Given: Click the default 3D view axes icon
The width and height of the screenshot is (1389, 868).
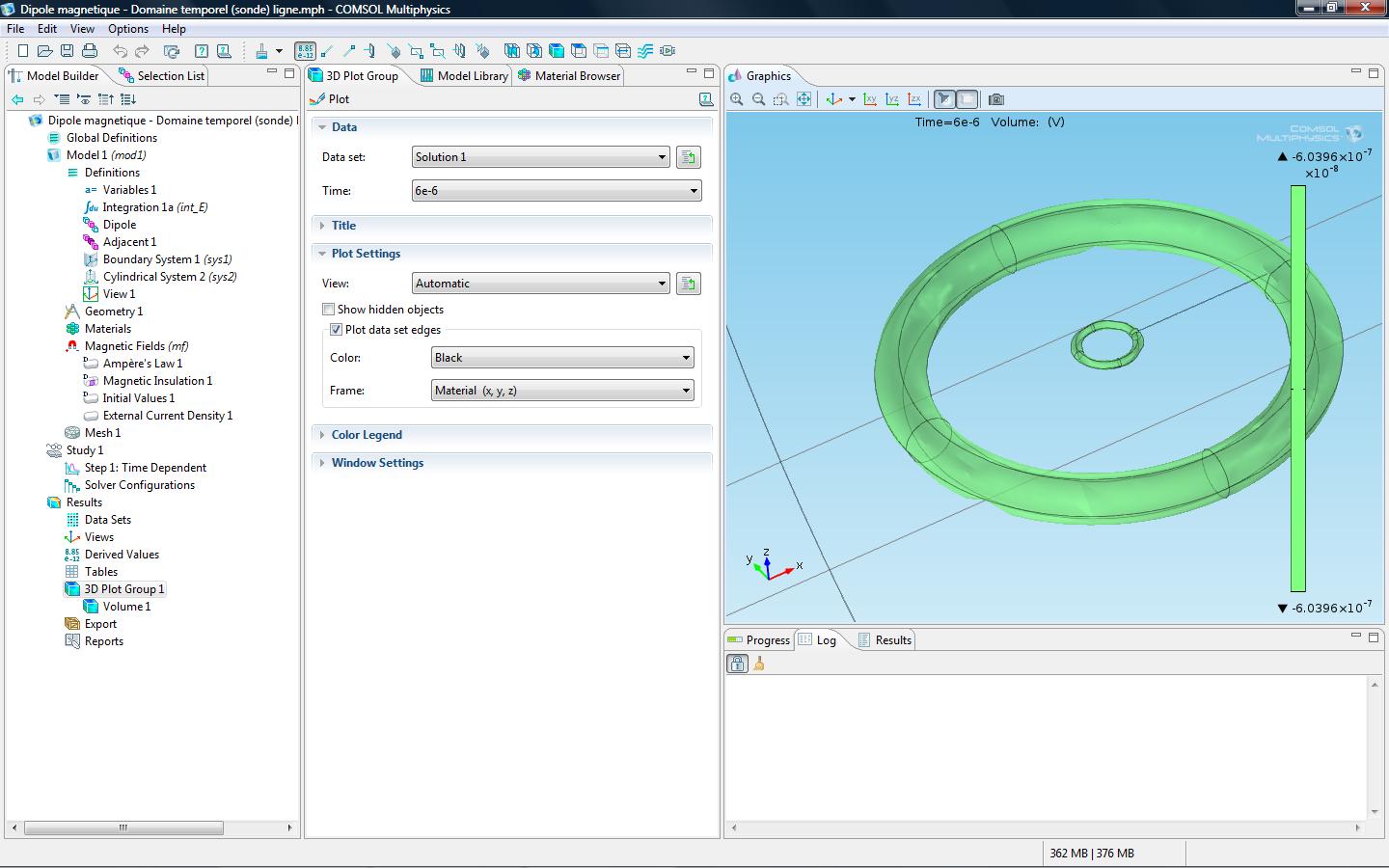Looking at the screenshot, I should pos(834,99).
